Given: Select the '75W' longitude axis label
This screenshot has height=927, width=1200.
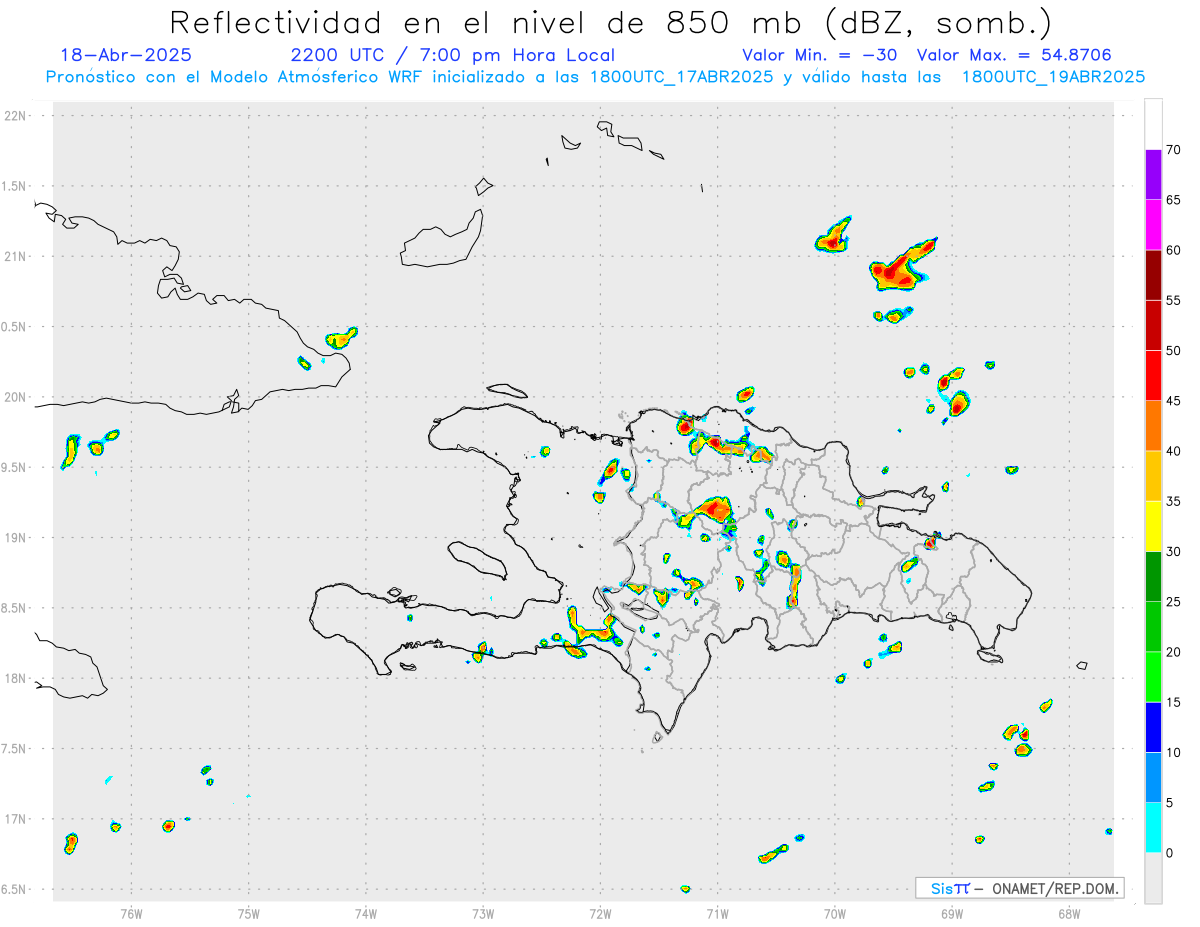Looking at the screenshot, I should coord(249,913).
